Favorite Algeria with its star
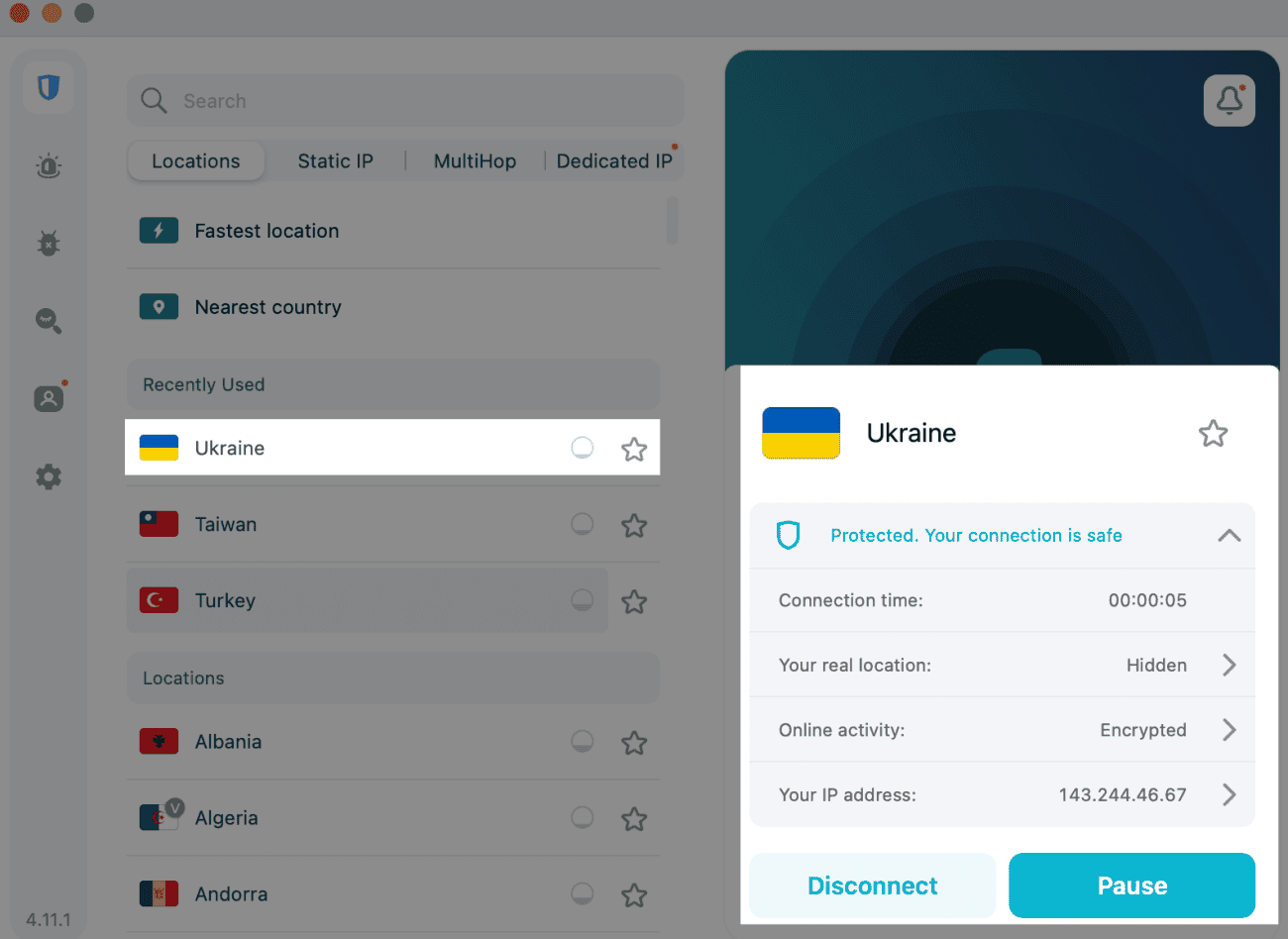This screenshot has height=939, width=1288. tap(634, 818)
